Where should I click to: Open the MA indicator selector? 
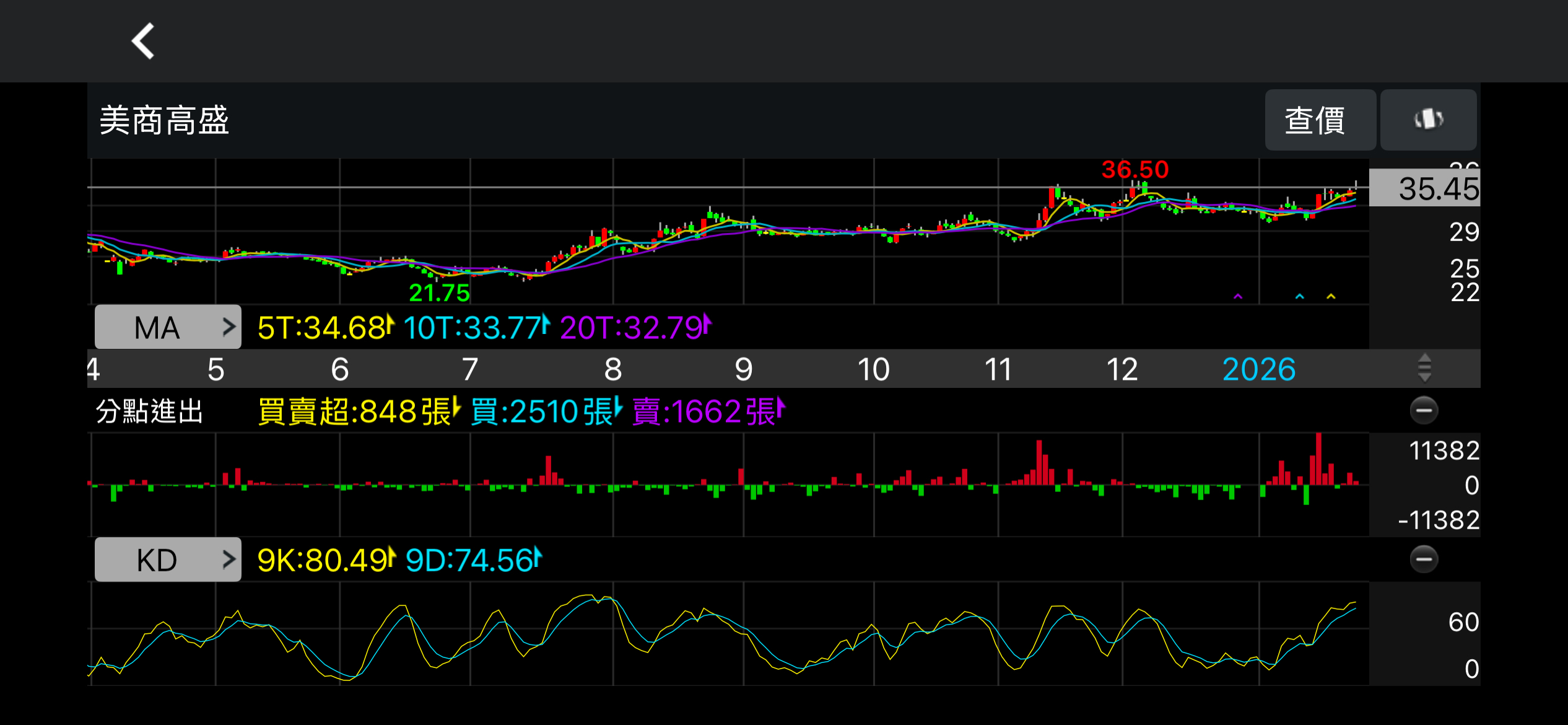click(x=168, y=327)
